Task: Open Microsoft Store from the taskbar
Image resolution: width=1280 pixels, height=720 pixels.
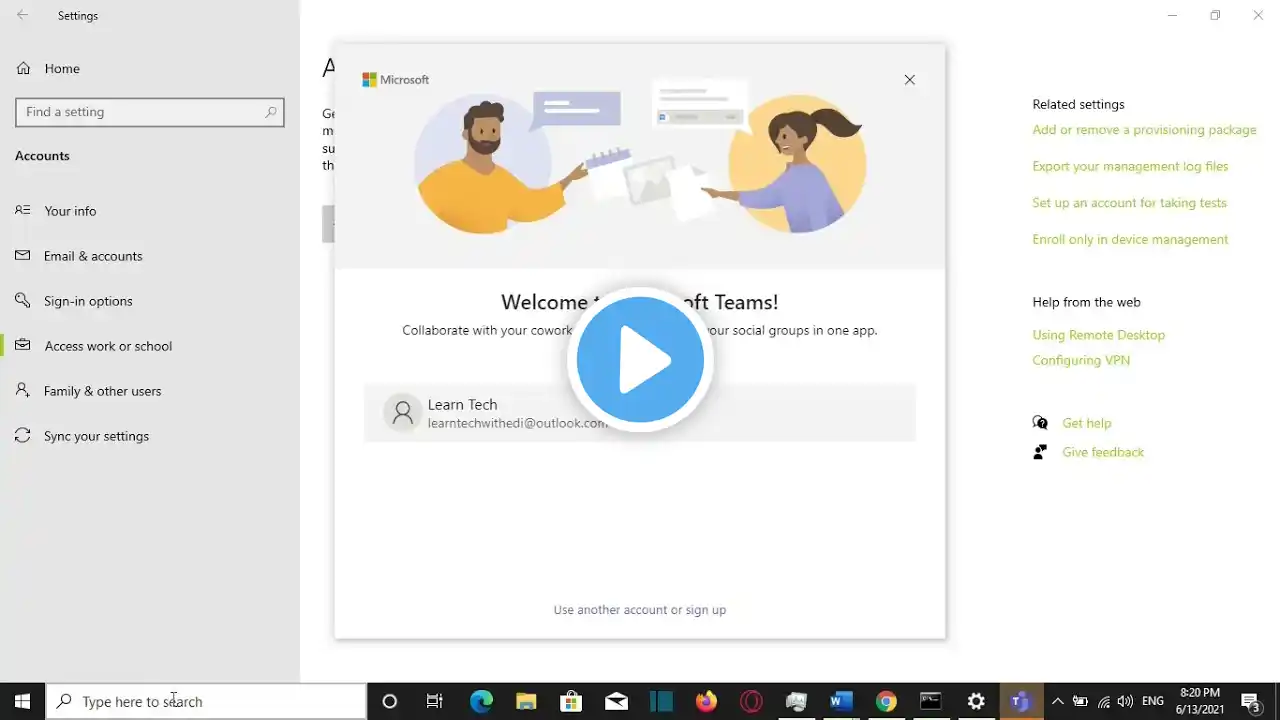Action: click(x=571, y=701)
